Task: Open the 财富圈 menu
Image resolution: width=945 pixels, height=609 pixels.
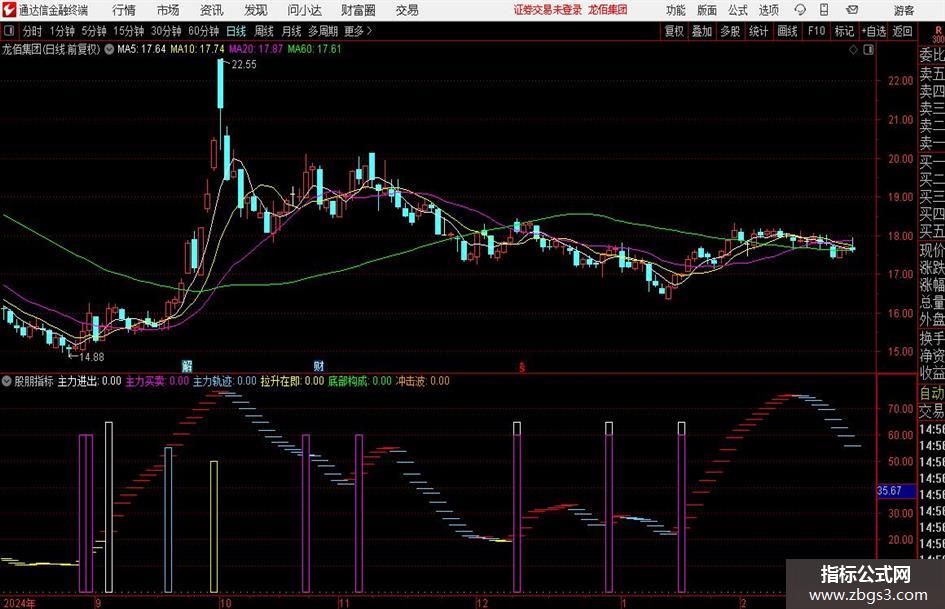Action: (x=358, y=10)
